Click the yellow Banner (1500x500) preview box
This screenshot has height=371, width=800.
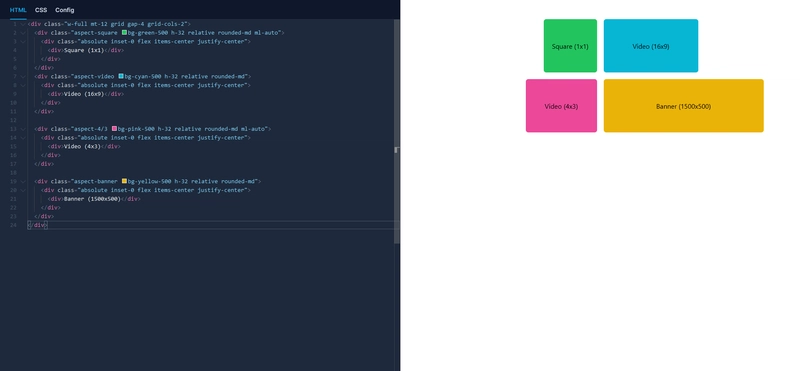coord(684,106)
